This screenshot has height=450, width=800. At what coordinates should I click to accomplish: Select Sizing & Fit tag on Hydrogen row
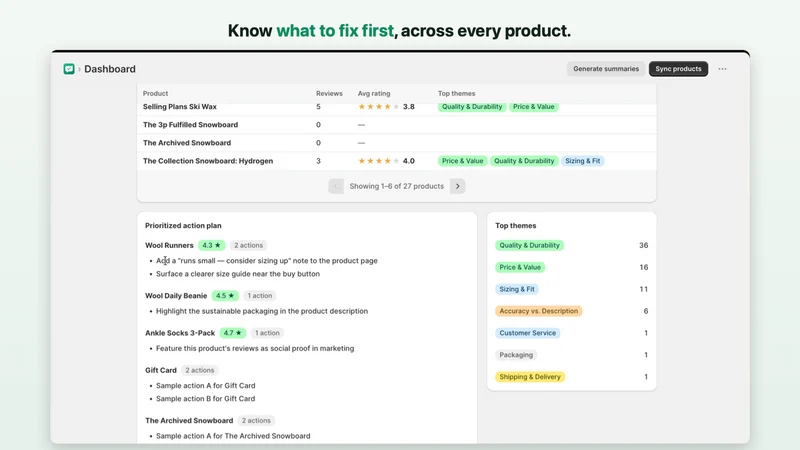(582, 161)
